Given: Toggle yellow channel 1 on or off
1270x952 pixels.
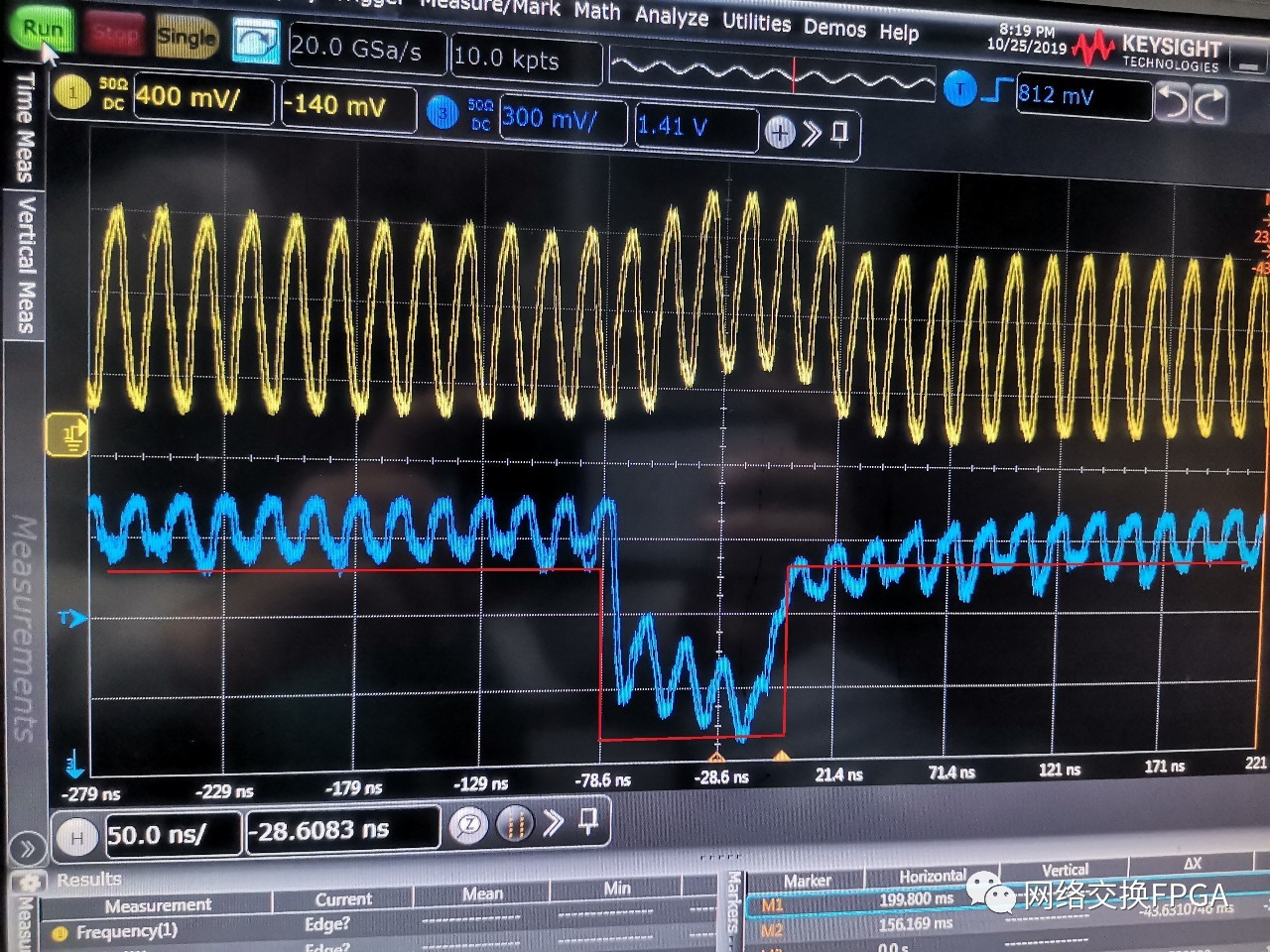Looking at the screenshot, I should (x=71, y=93).
